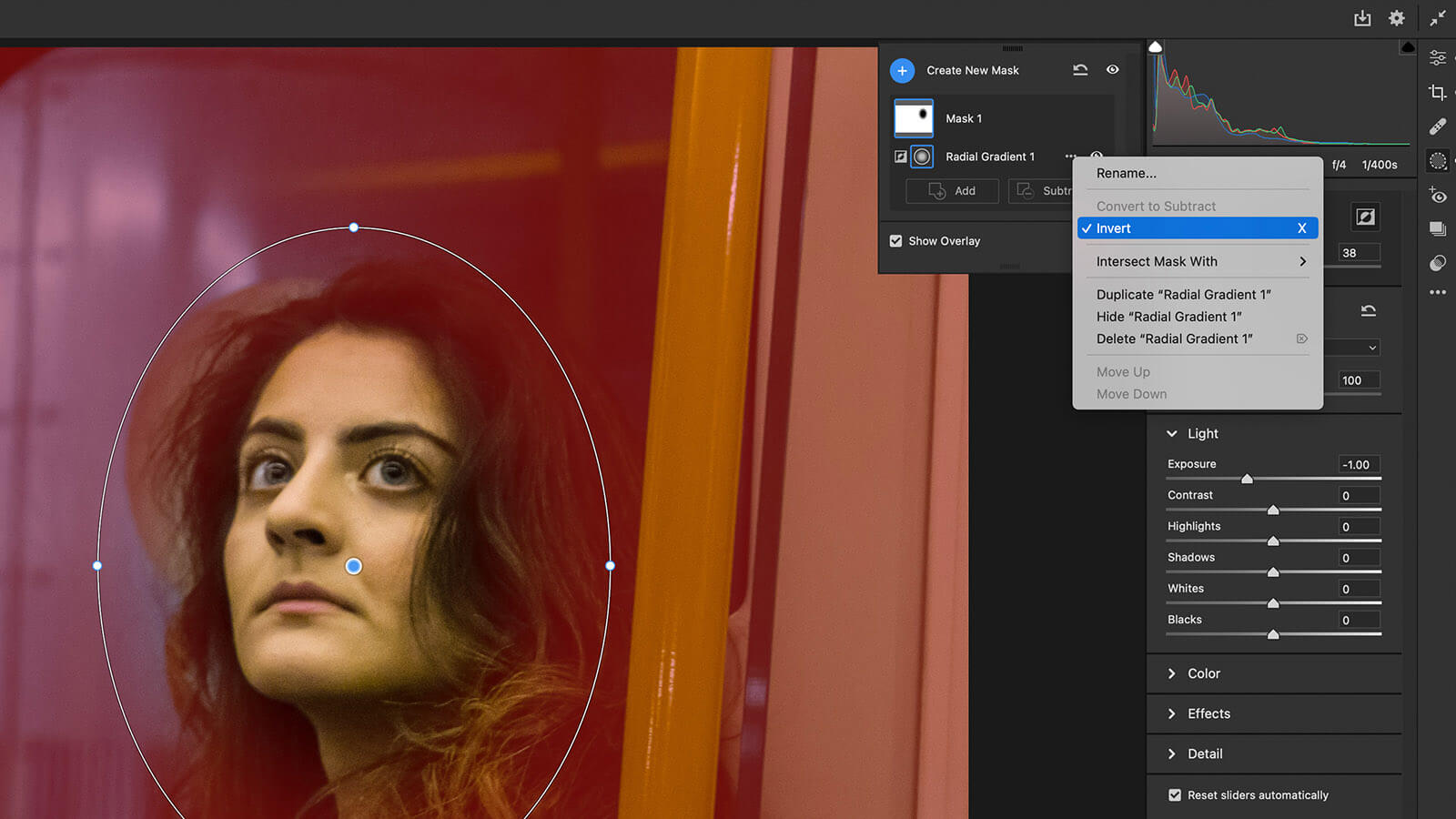Screen dimensions: 1456x819
Task: Select the Red Eye tool icon
Action: [x=1438, y=195]
